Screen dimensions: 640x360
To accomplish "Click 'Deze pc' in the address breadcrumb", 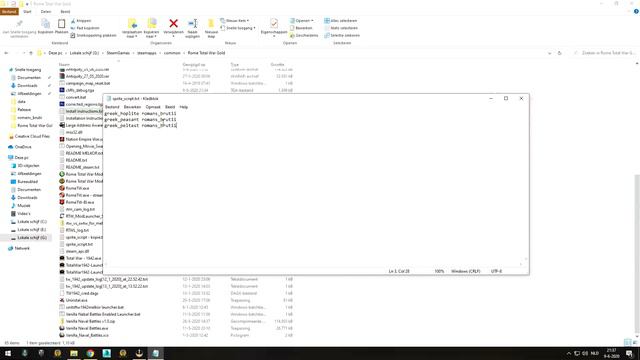I will [55, 53].
